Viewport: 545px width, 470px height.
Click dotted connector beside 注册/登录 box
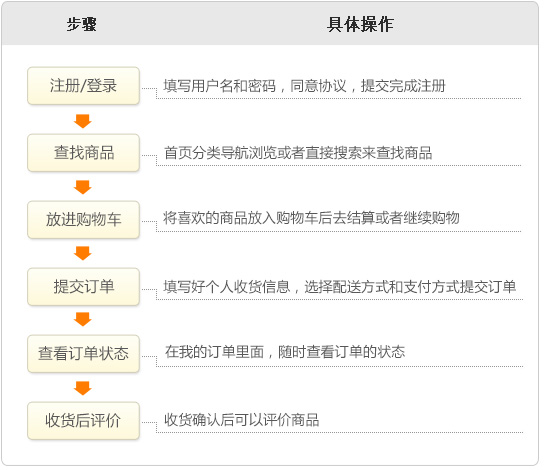coord(149,89)
